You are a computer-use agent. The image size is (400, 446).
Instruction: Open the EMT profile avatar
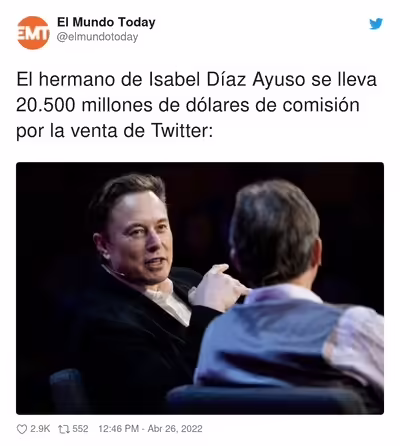[x=33, y=33]
